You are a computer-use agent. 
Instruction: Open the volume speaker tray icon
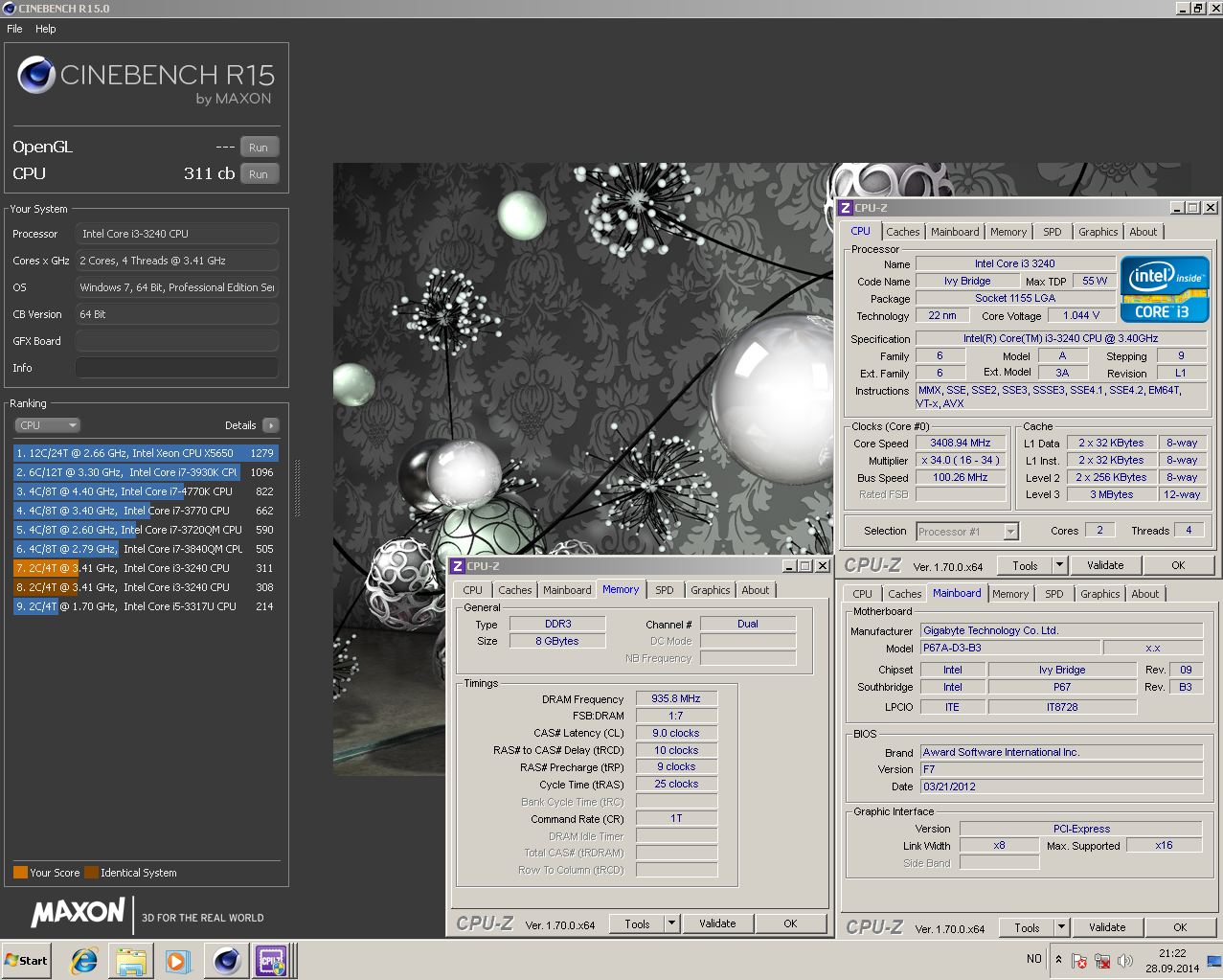coord(1125,960)
